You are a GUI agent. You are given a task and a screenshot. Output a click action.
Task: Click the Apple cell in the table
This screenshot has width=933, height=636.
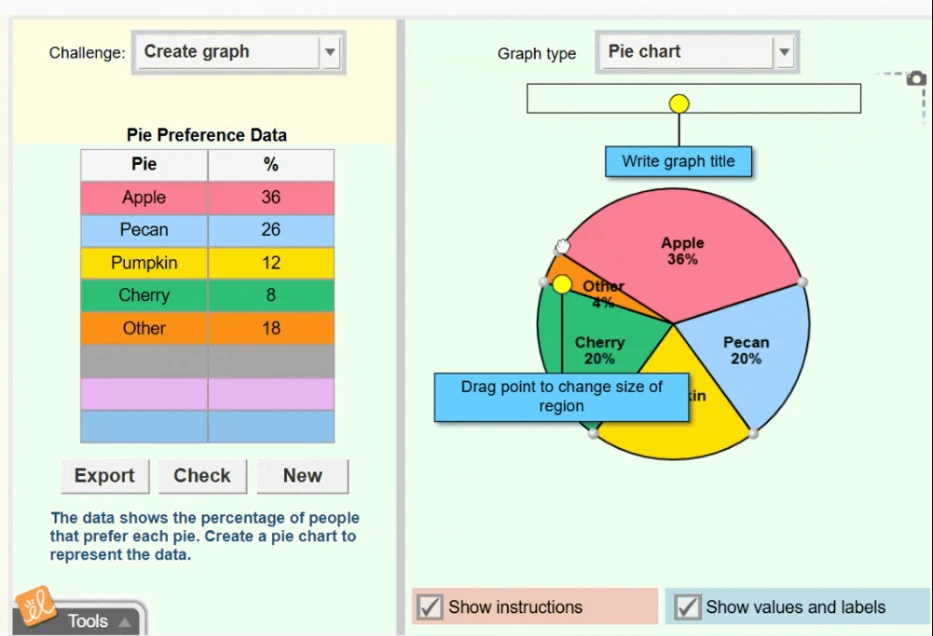[x=144, y=198]
